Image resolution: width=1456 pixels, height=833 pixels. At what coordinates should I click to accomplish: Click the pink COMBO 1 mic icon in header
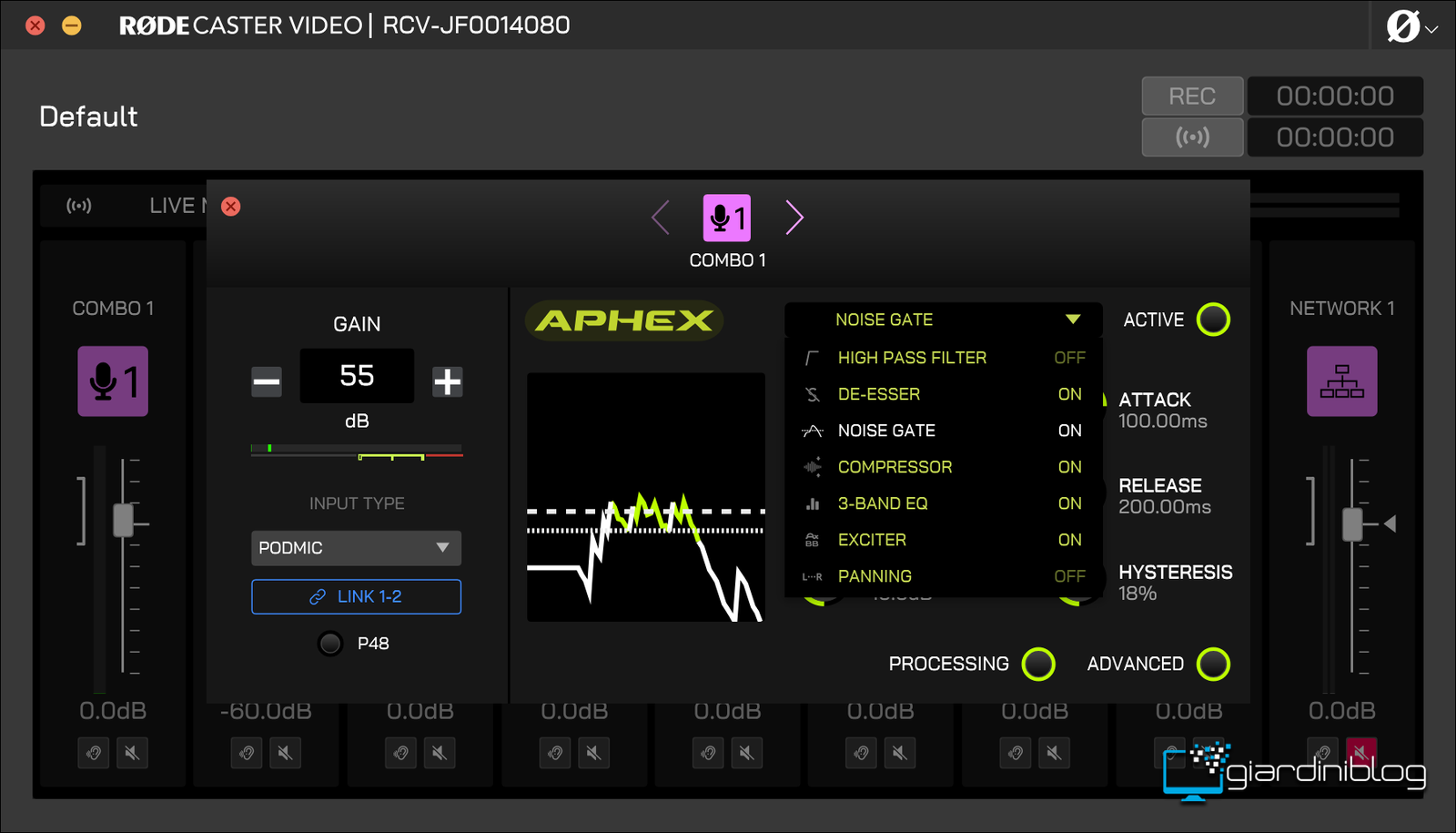tap(727, 218)
